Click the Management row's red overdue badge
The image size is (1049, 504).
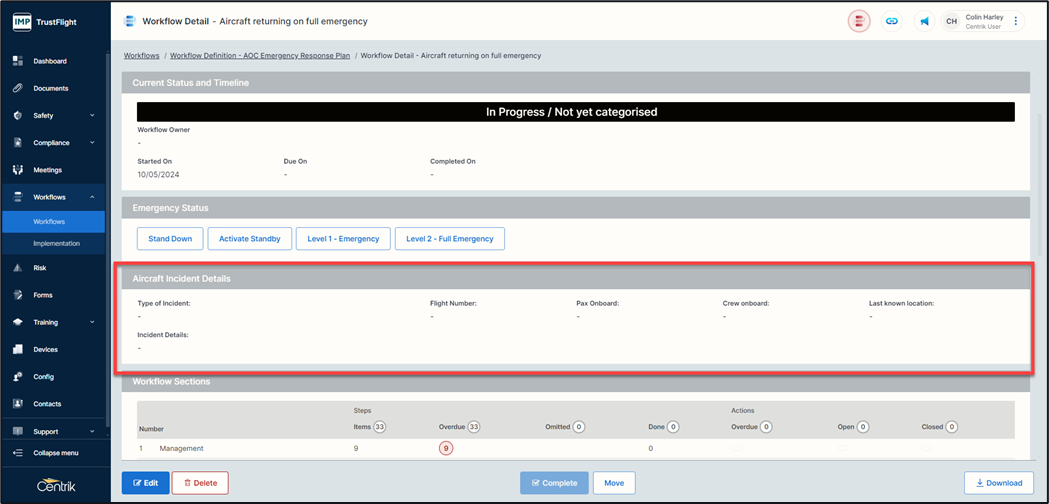click(x=446, y=448)
